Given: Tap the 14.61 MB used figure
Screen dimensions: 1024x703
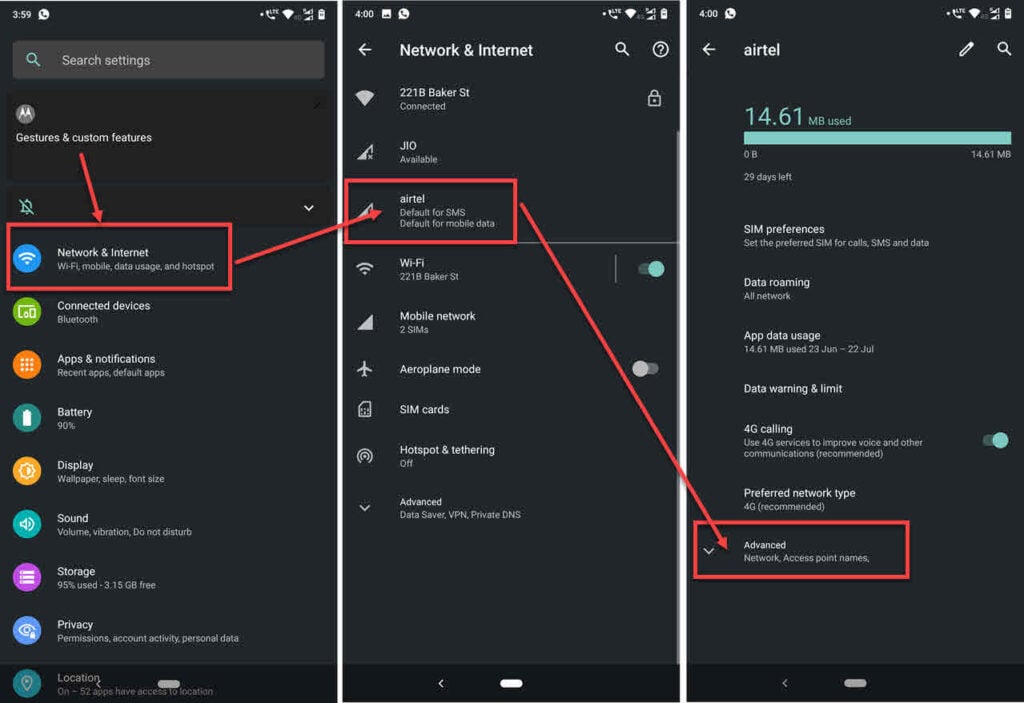Looking at the screenshot, I should [797, 117].
